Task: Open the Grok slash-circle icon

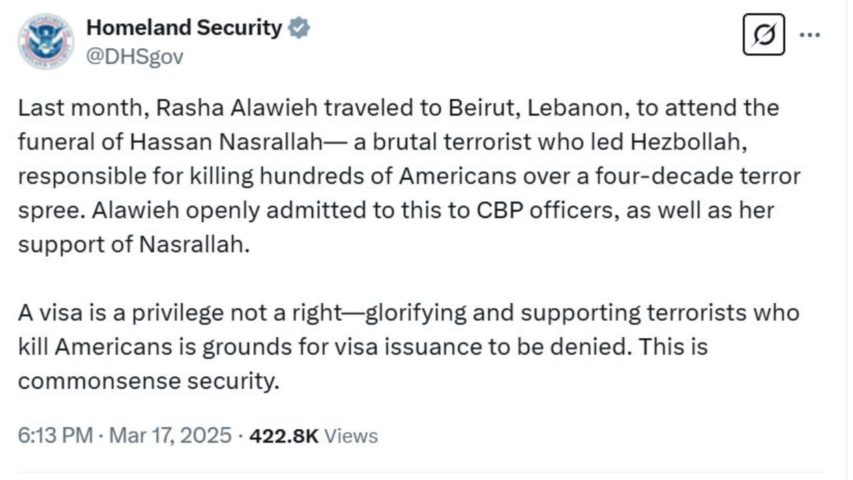Action: 764,39
